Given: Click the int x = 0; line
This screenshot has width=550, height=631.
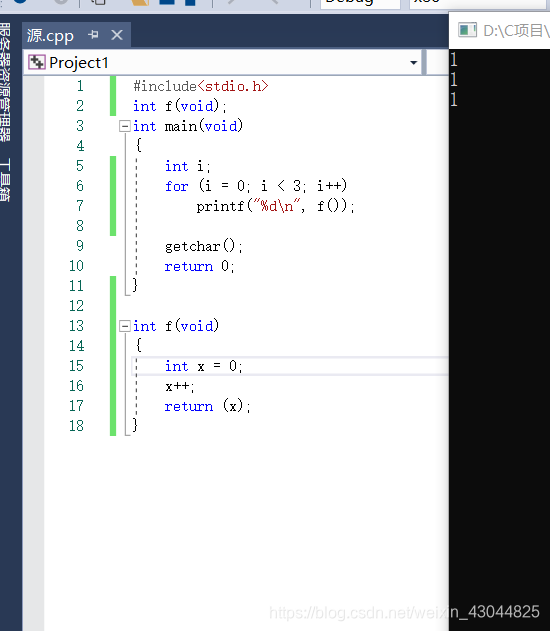Looking at the screenshot, I should [x=204, y=366].
